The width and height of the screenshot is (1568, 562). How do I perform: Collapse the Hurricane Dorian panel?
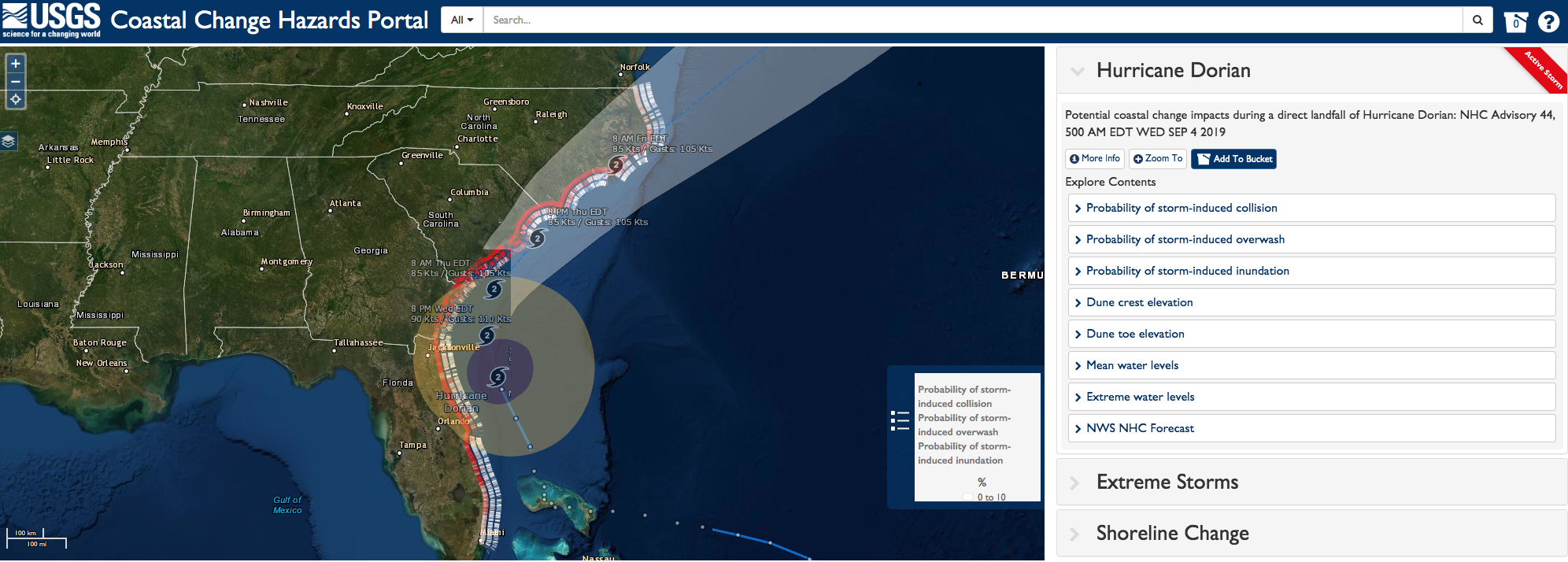click(x=1078, y=71)
